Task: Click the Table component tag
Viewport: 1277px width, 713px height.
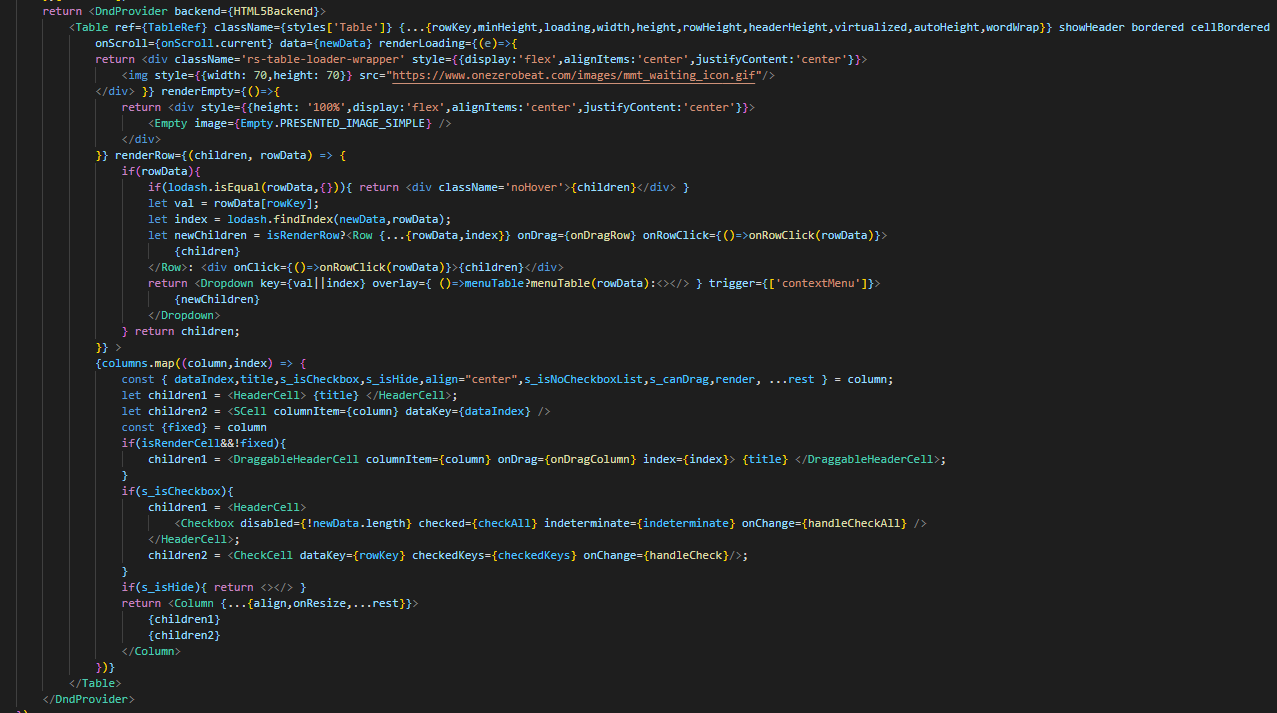Action: click(x=91, y=26)
